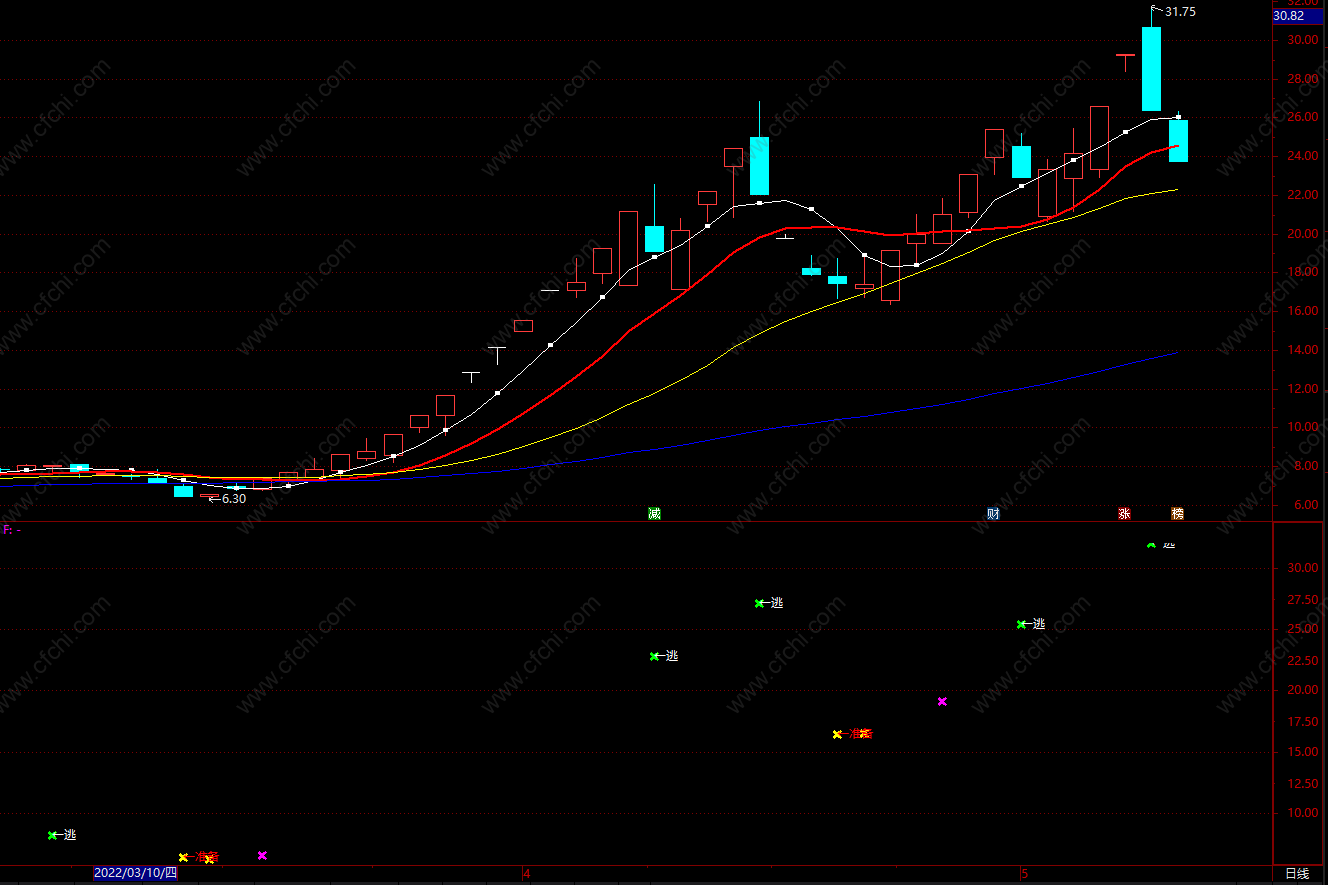Viewport: 1328px width, 885px height.
Task: Click the orange 榜 leaderboard marker
Action: tap(1177, 514)
